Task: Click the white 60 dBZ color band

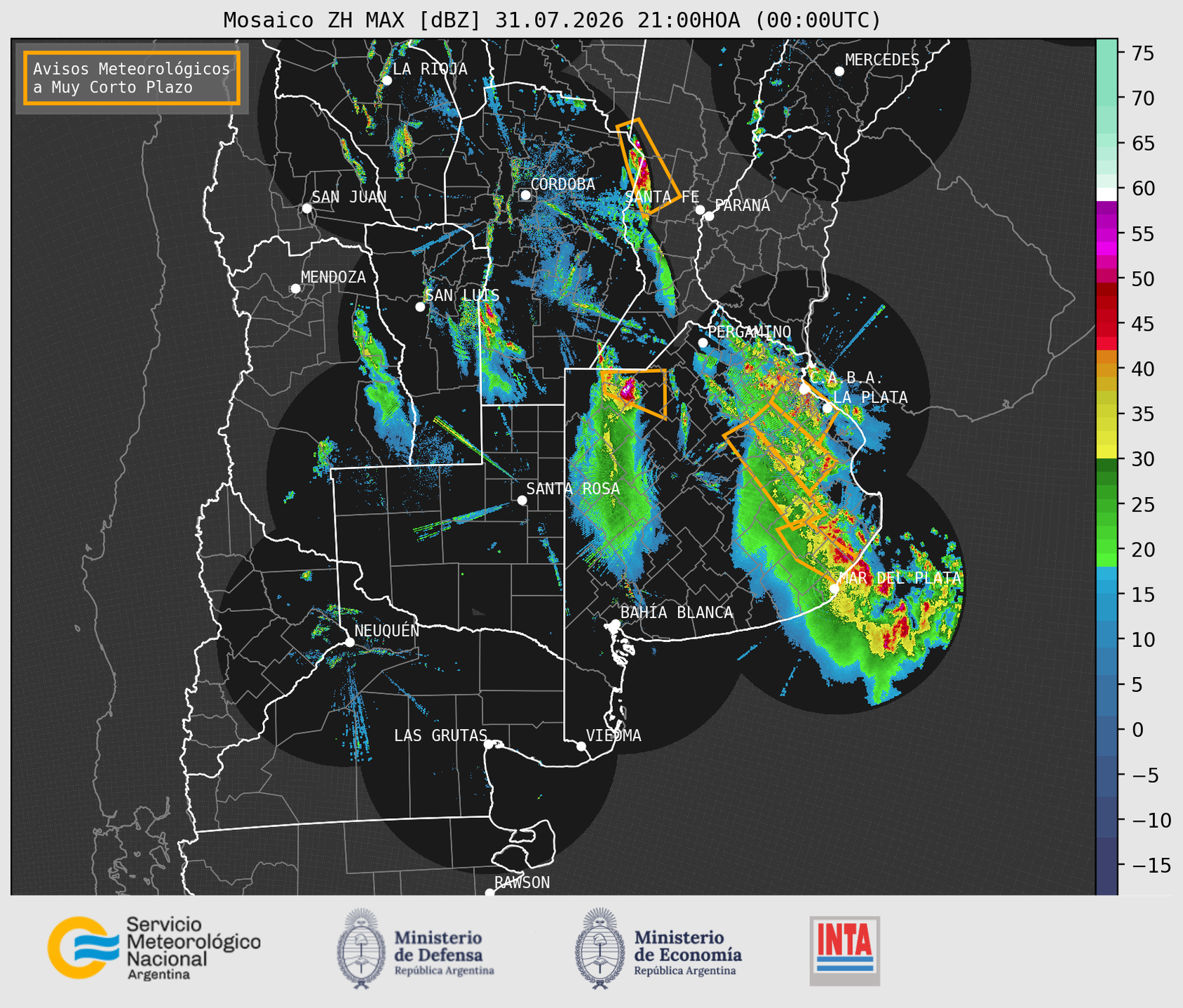Action: click(1107, 194)
